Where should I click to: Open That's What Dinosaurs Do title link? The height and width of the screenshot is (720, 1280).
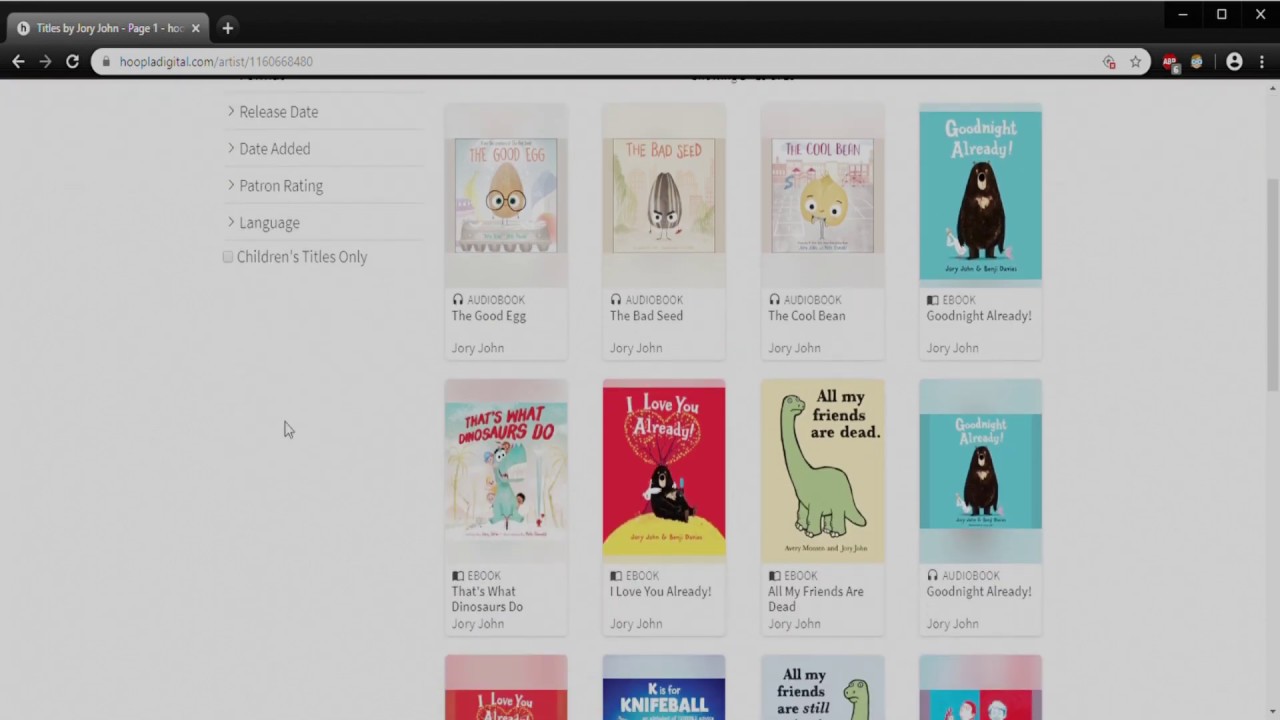coord(487,599)
